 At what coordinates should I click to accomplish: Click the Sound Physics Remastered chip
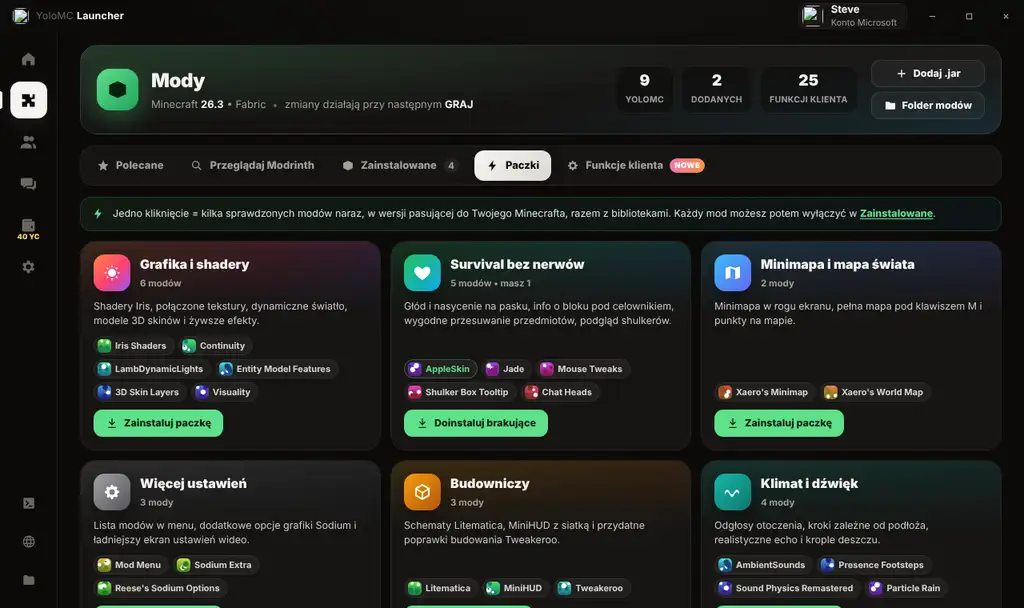point(787,588)
